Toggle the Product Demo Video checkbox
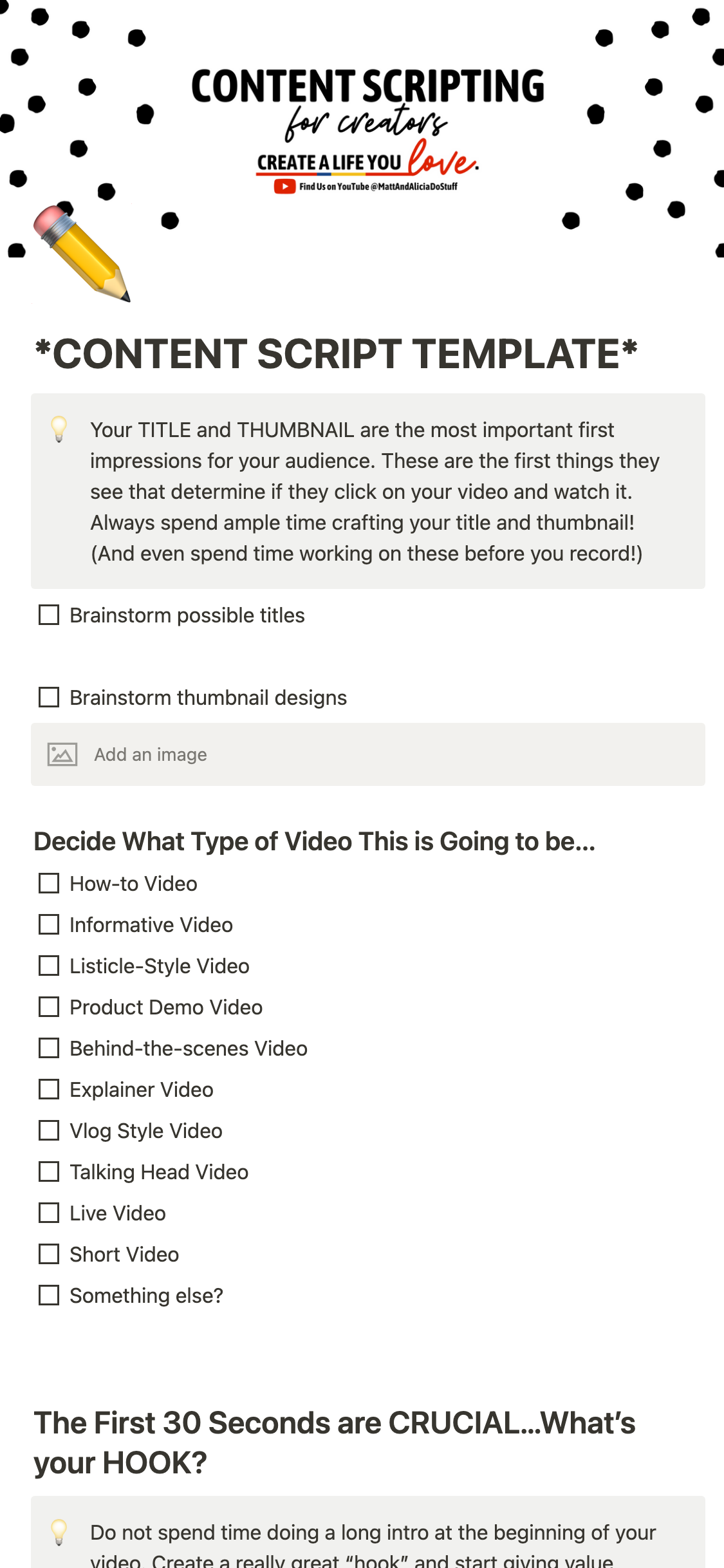 (49, 1007)
